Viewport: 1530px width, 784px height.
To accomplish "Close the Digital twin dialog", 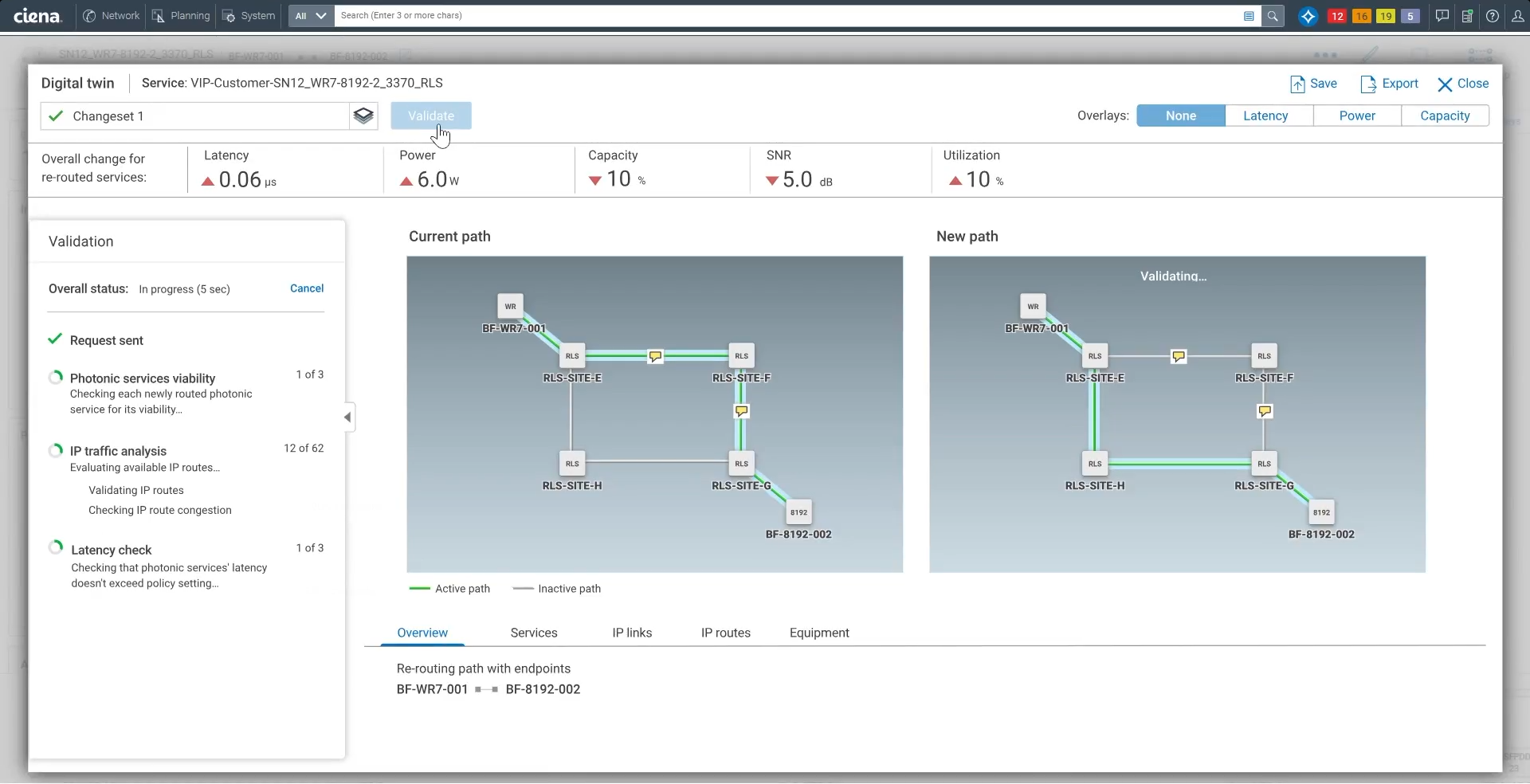I will point(1463,84).
